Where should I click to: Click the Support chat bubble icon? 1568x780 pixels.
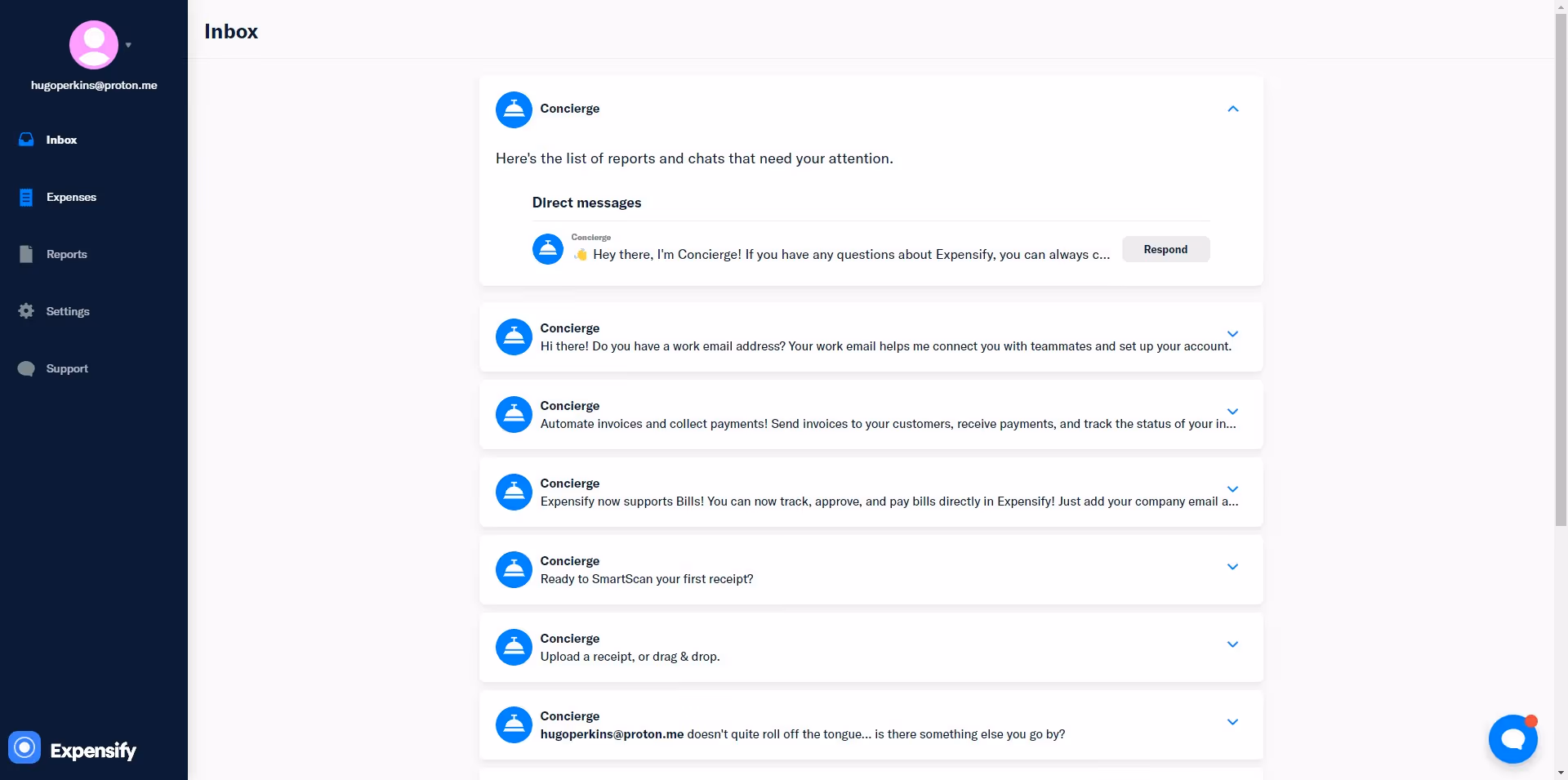click(26, 368)
